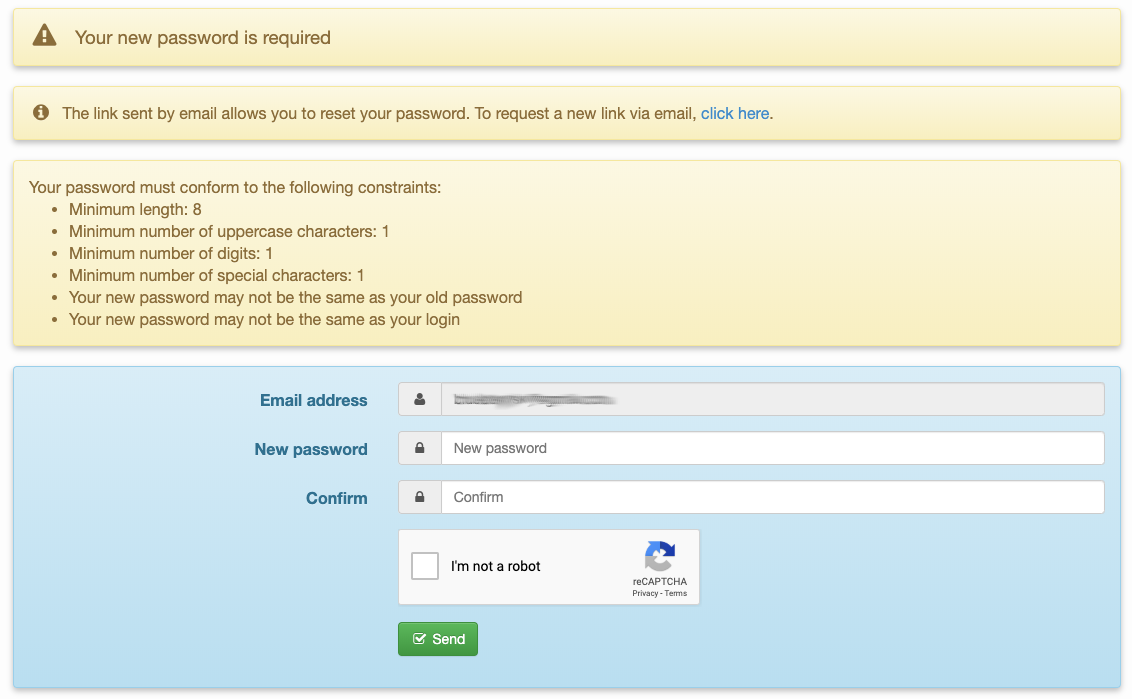
Task: Click the 'New password' field label
Action: pos(311,449)
